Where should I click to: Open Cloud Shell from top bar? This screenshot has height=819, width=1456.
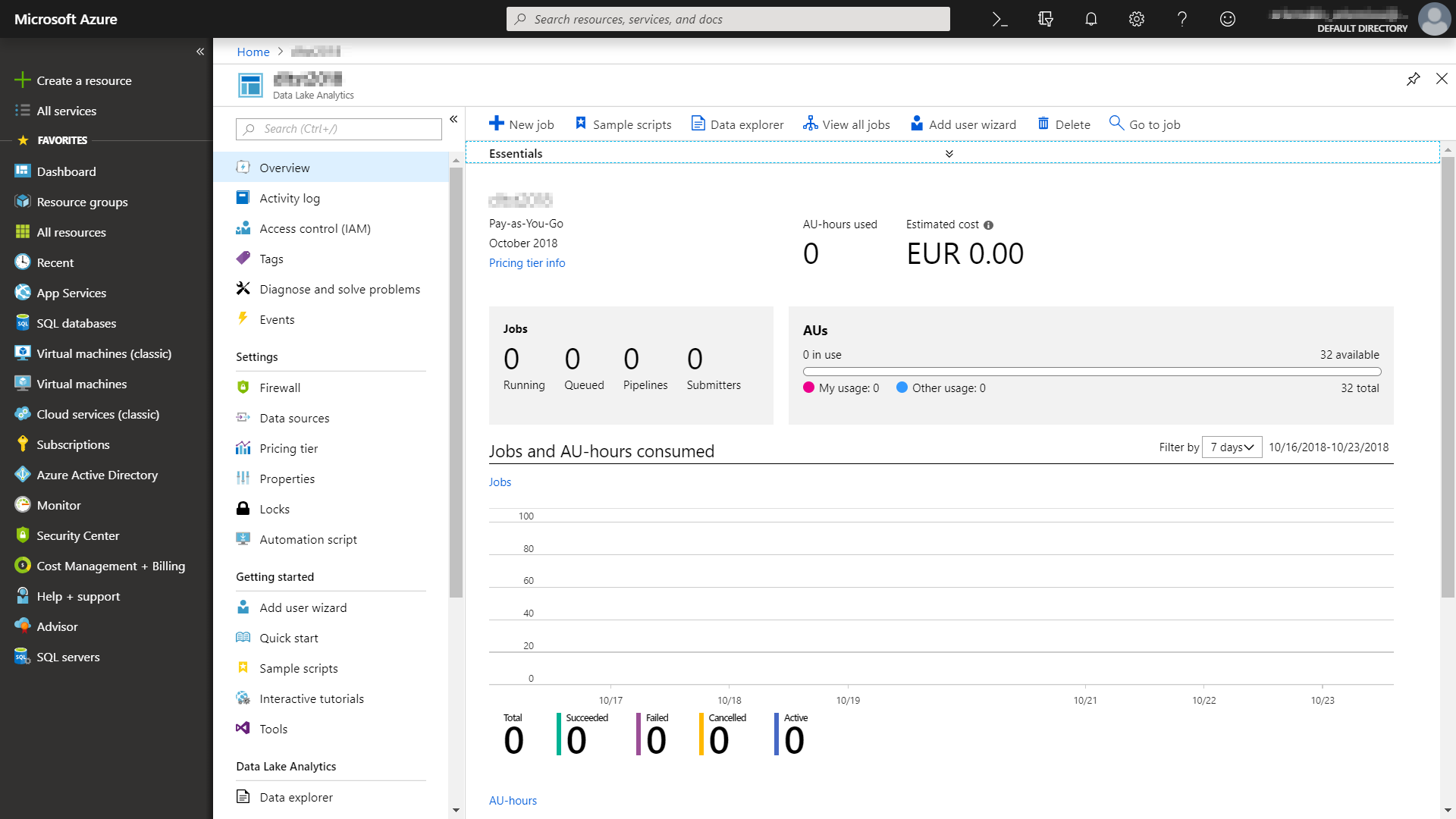pyautogui.click(x=1000, y=19)
